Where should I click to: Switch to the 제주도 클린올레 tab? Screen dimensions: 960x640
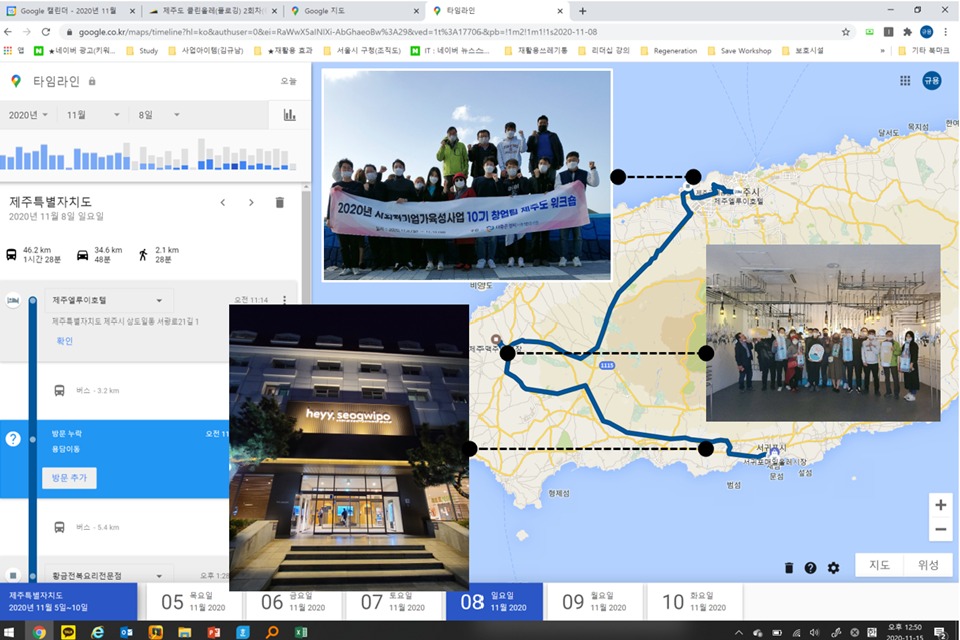[x=212, y=11]
